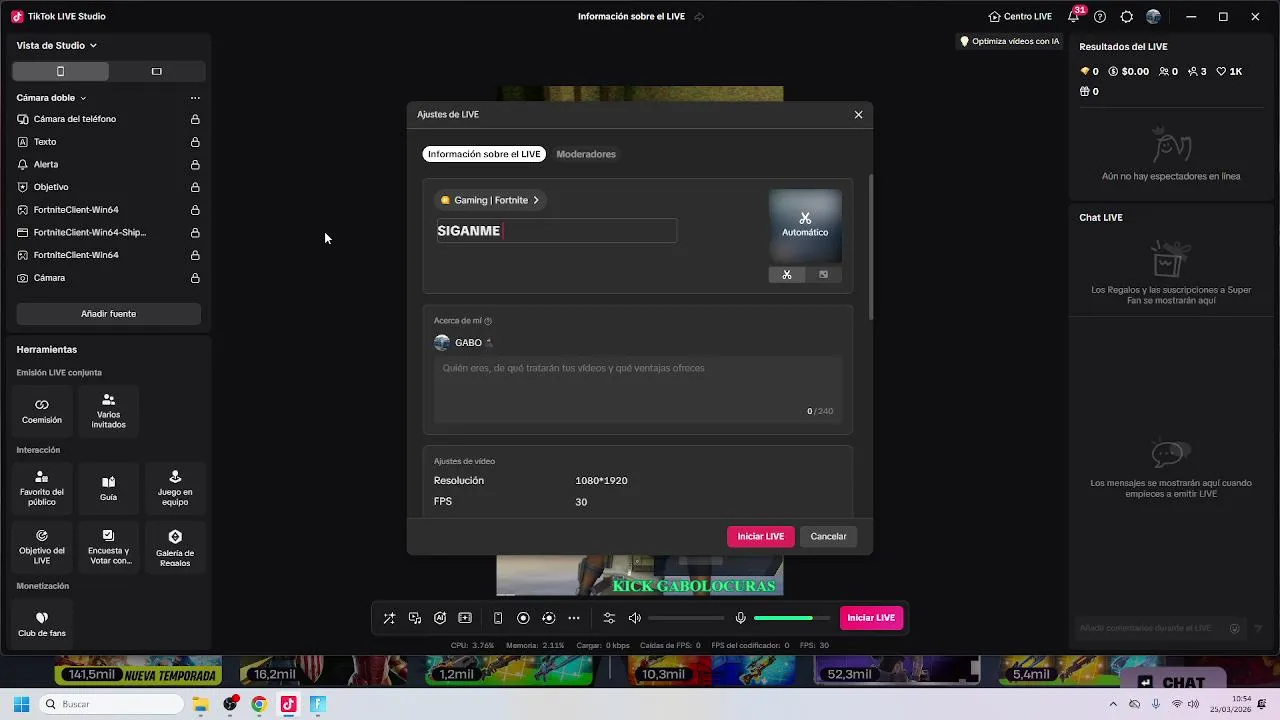Click 'Iniciar LIVE' in the dialog
1280x720 pixels.
pyautogui.click(x=761, y=537)
